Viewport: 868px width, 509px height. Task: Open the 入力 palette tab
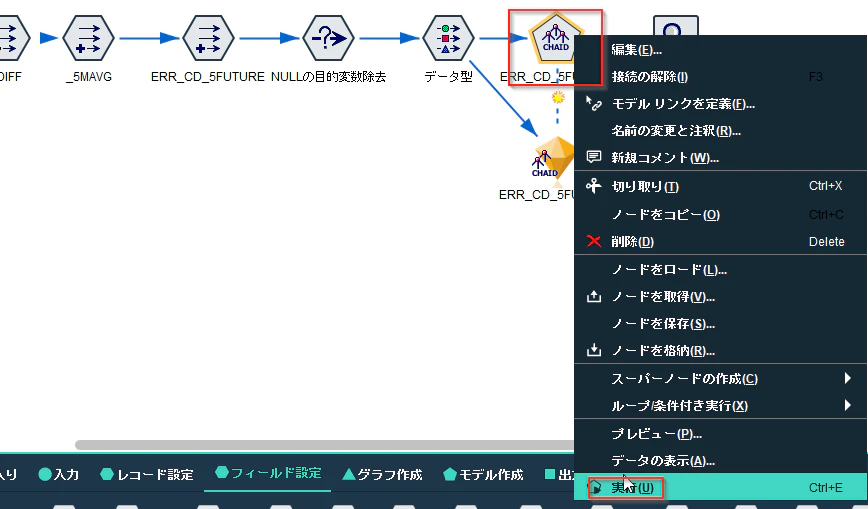(59, 474)
